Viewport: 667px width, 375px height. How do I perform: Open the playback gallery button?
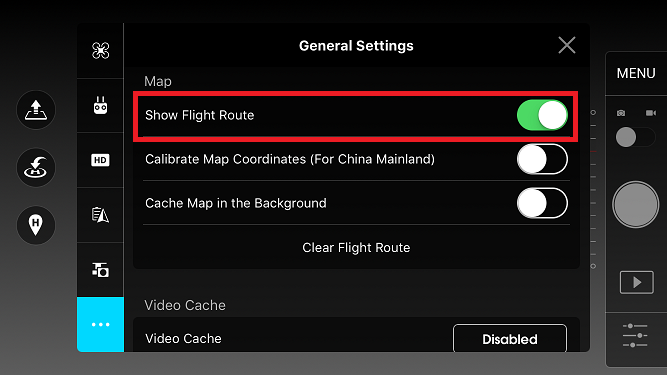coord(636,282)
